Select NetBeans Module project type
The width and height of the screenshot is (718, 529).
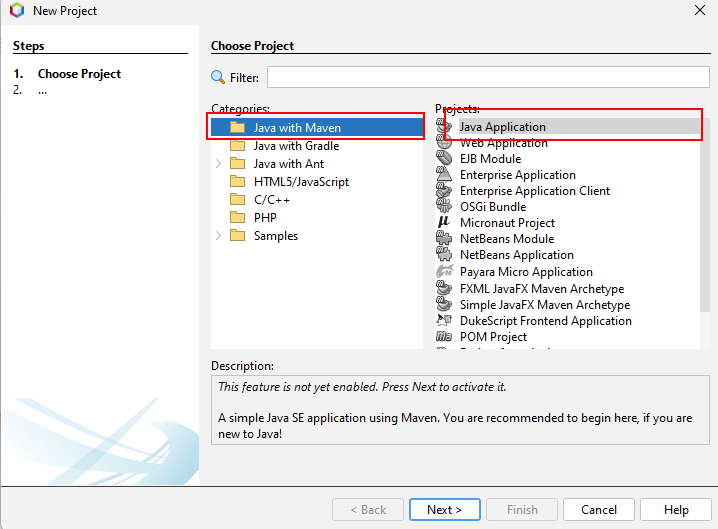click(507, 239)
